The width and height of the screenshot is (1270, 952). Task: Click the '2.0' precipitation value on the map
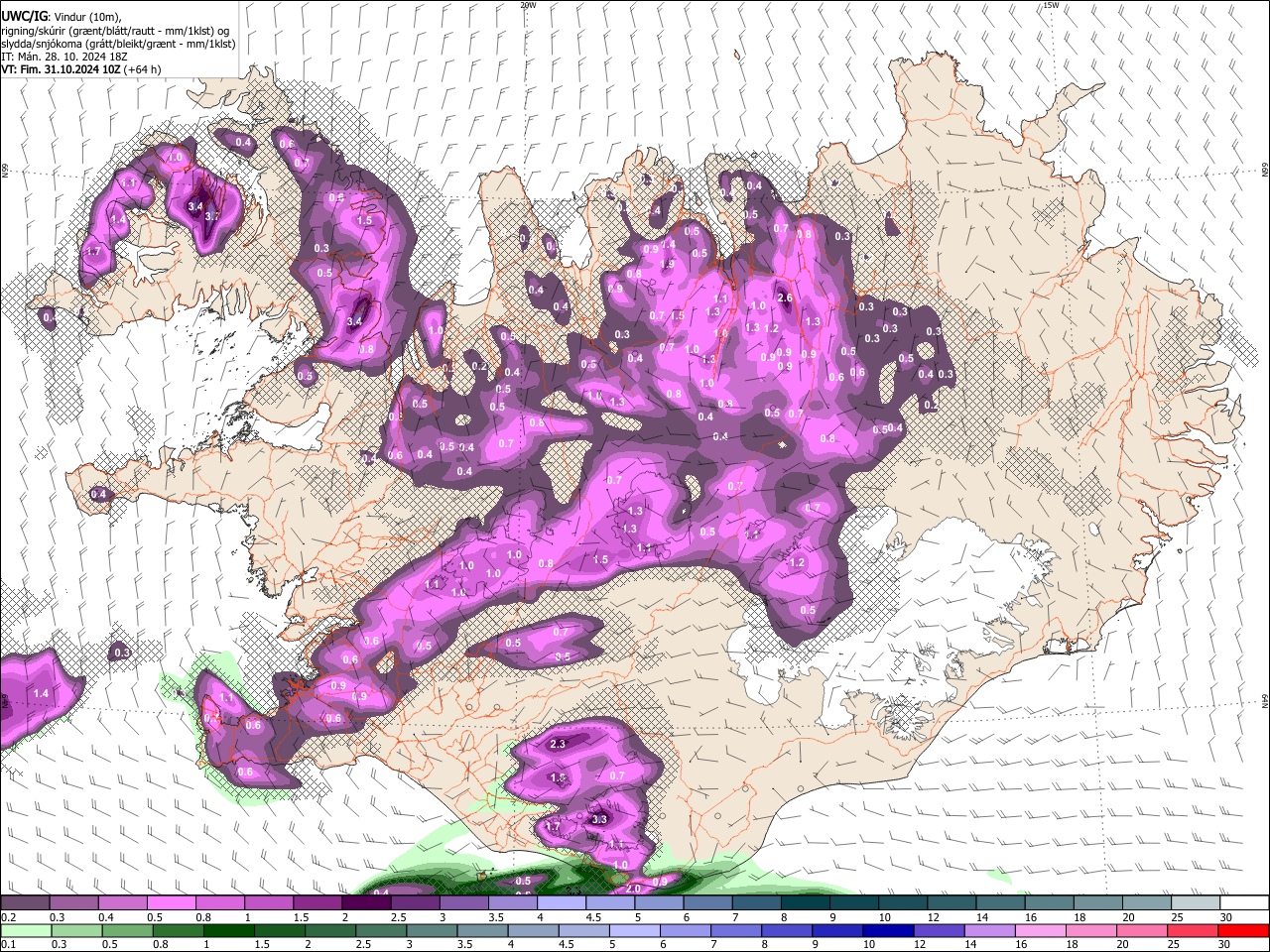(x=634, y=890)
